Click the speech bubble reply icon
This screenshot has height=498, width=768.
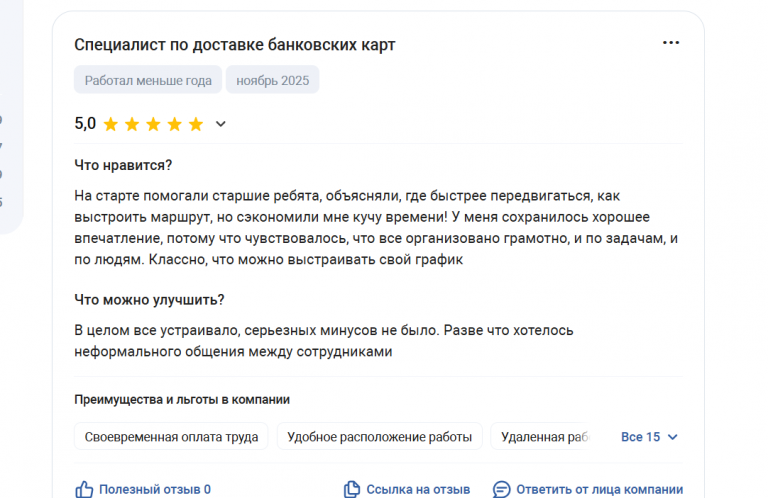502,489
